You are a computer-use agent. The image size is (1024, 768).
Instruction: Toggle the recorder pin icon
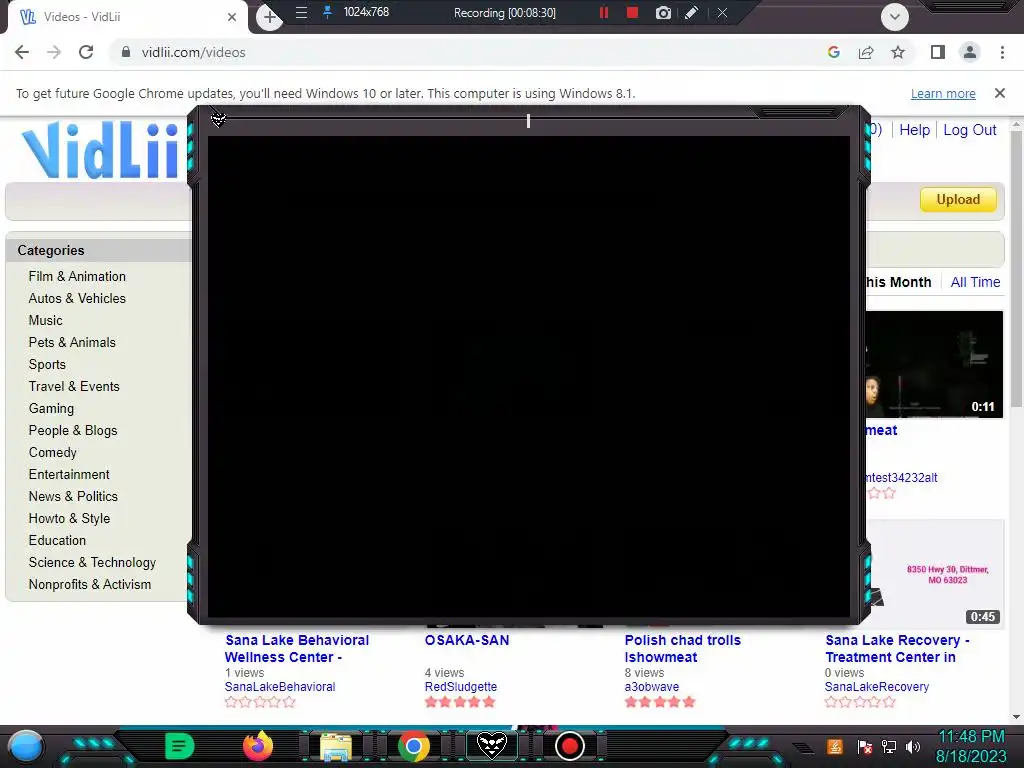(327, 12)
